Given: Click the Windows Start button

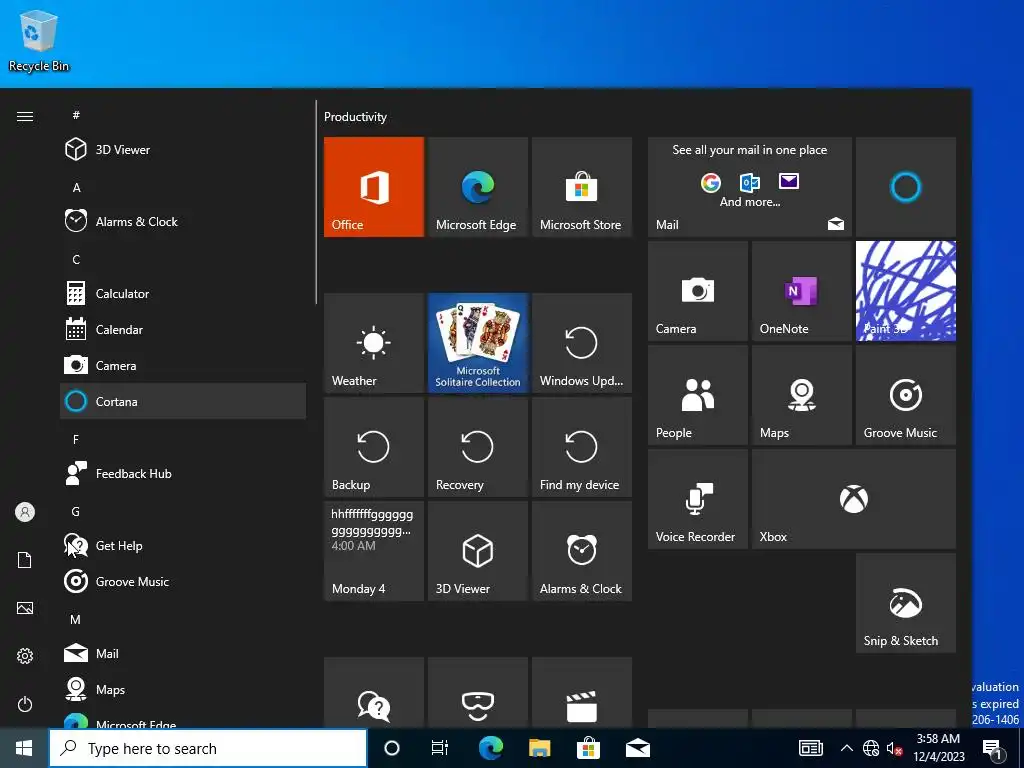Looking at the screenshot, I should tap(24, 748).
